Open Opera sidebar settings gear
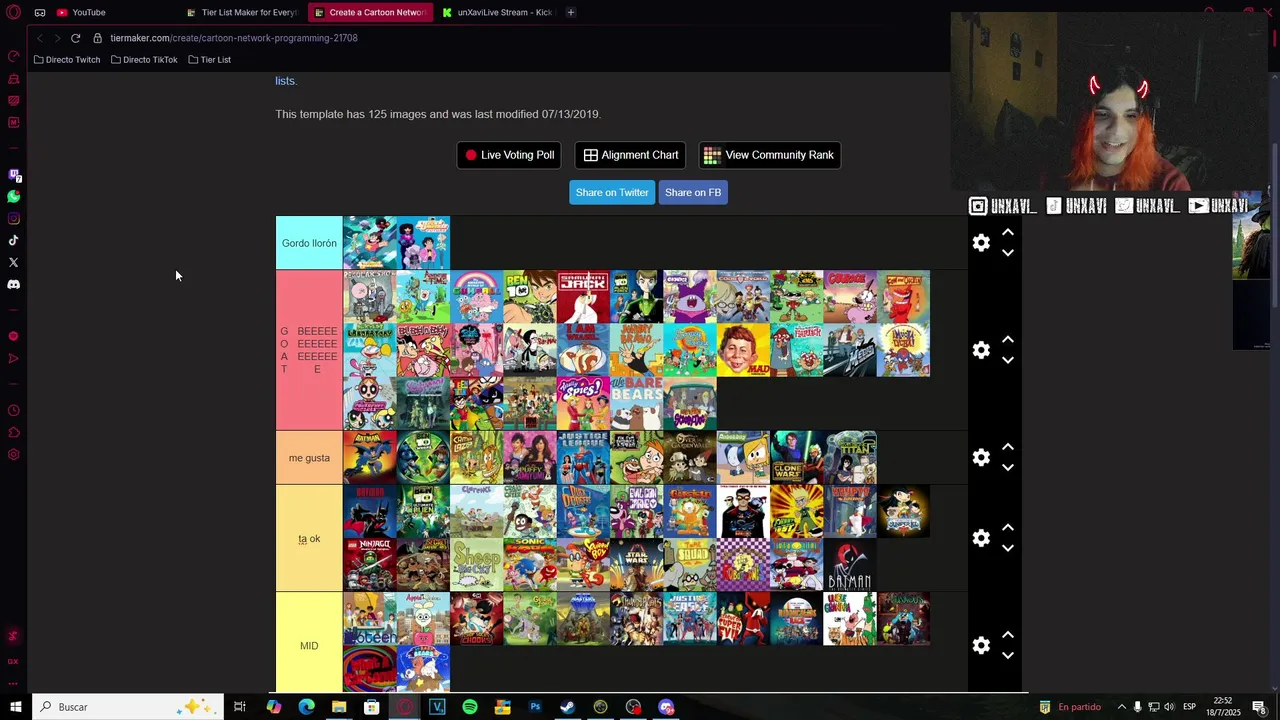Screen dimensions: 1280x720 point(13,455)
